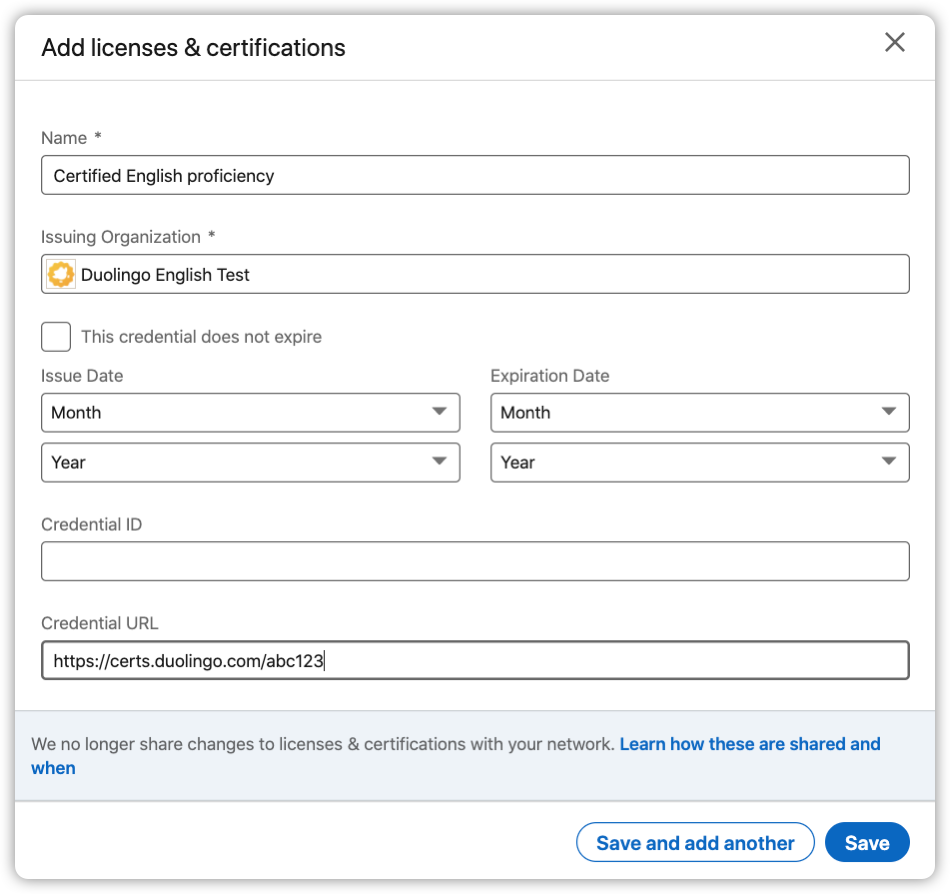Close the Add licenses & certifications dialog
Screen dimensions: 950x894
894,42
